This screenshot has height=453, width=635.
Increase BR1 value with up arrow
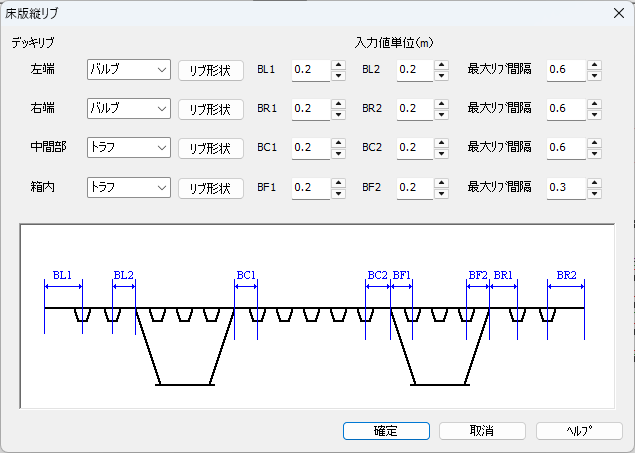(x=338, y=104)
